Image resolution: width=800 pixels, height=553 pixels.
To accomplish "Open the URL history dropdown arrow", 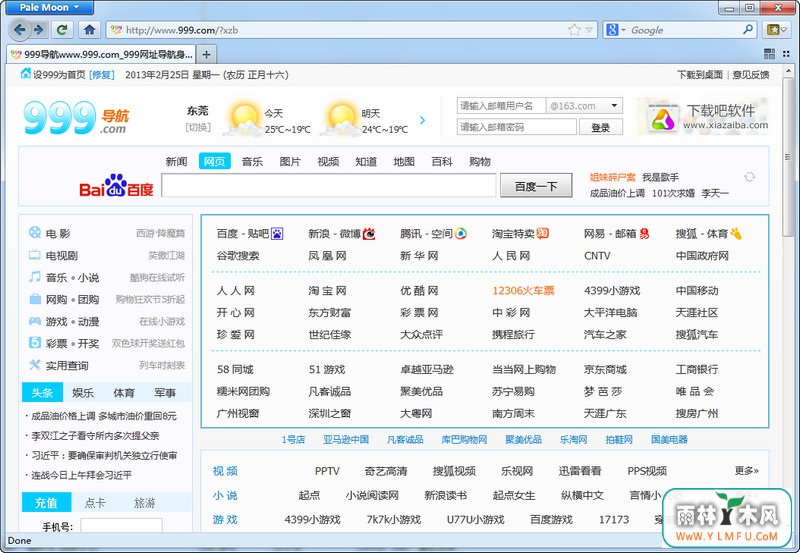I will coord(589,30).
